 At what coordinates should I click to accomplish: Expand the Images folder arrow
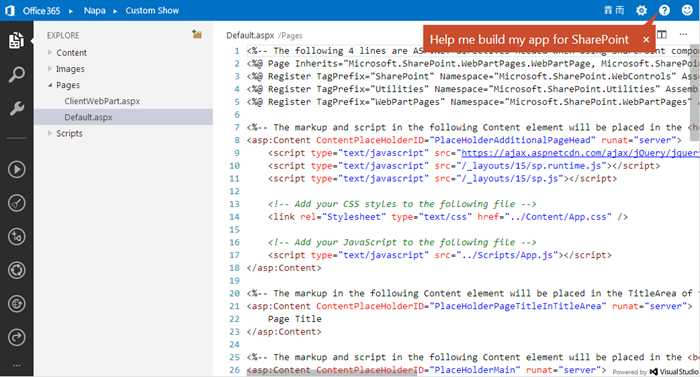50,68
